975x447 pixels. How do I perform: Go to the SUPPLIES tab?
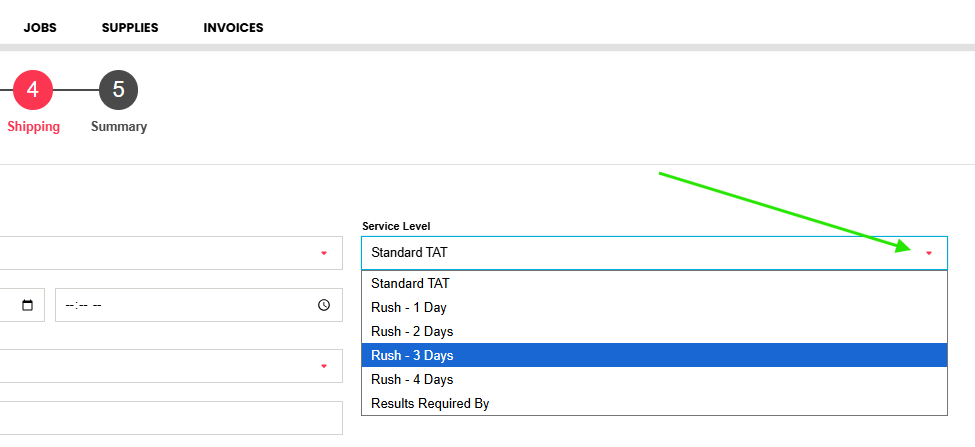tap(130, 28)
